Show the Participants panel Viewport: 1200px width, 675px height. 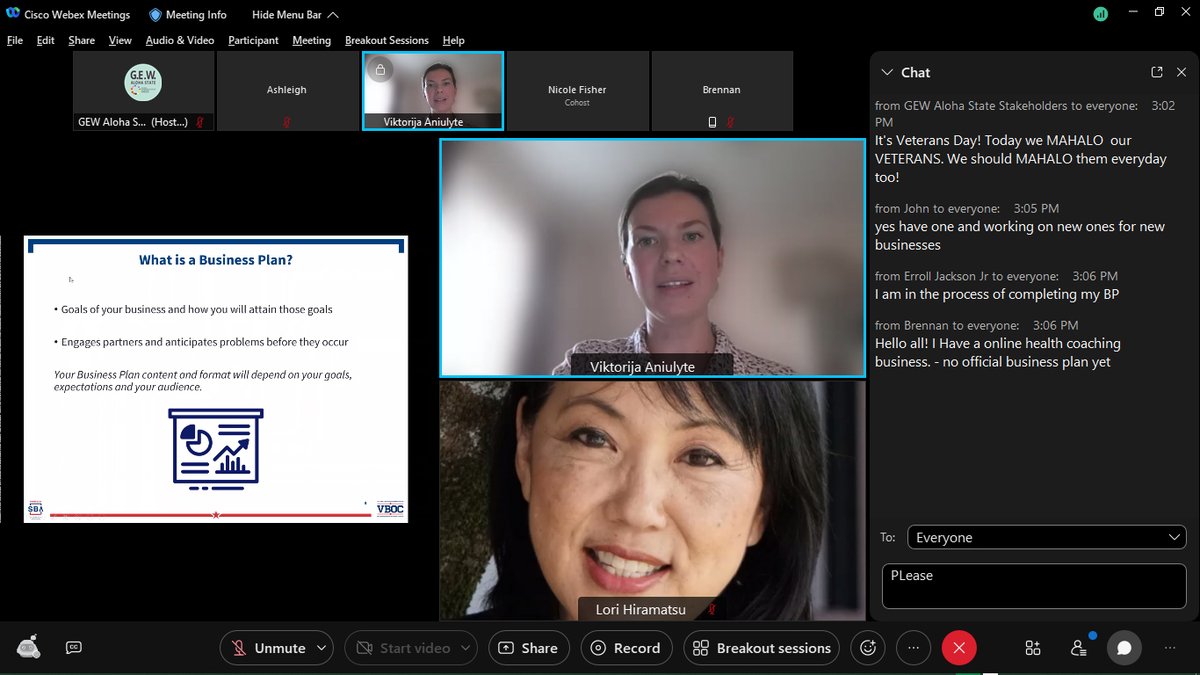click(1078, 648)
